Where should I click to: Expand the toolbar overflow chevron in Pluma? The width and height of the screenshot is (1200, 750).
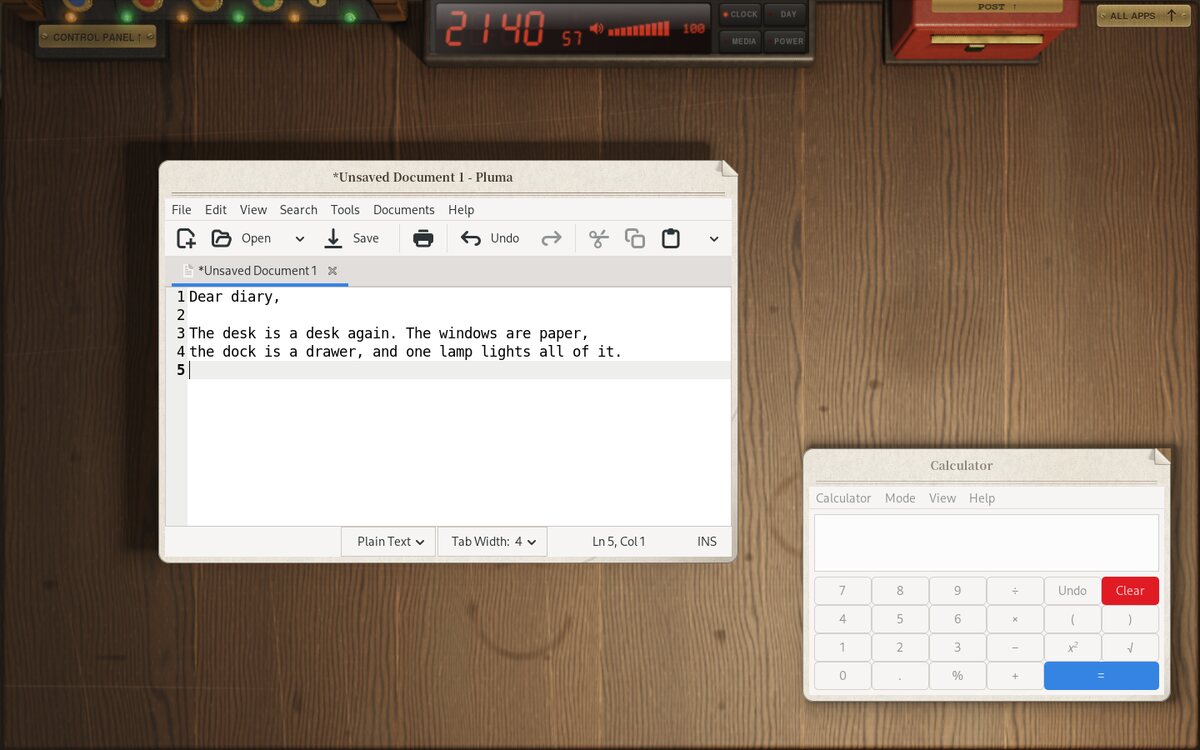(714, 238)
